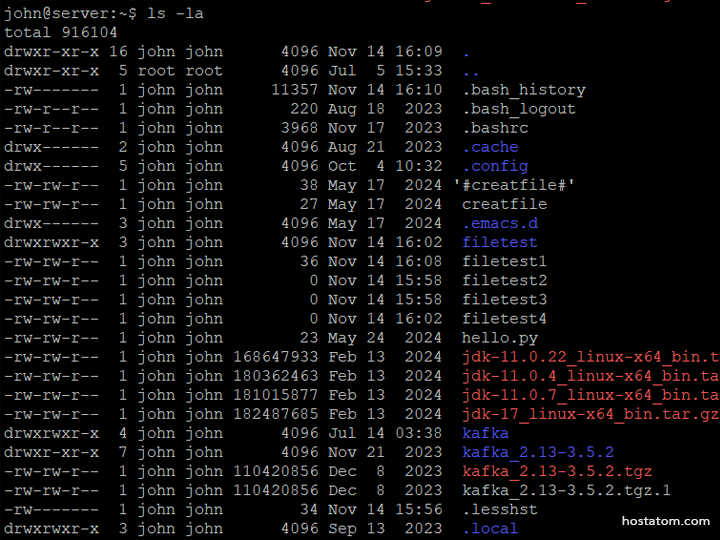The image size is (720, 540).
Task: Select the blue filetest directory name
Action: click(499, 242)
